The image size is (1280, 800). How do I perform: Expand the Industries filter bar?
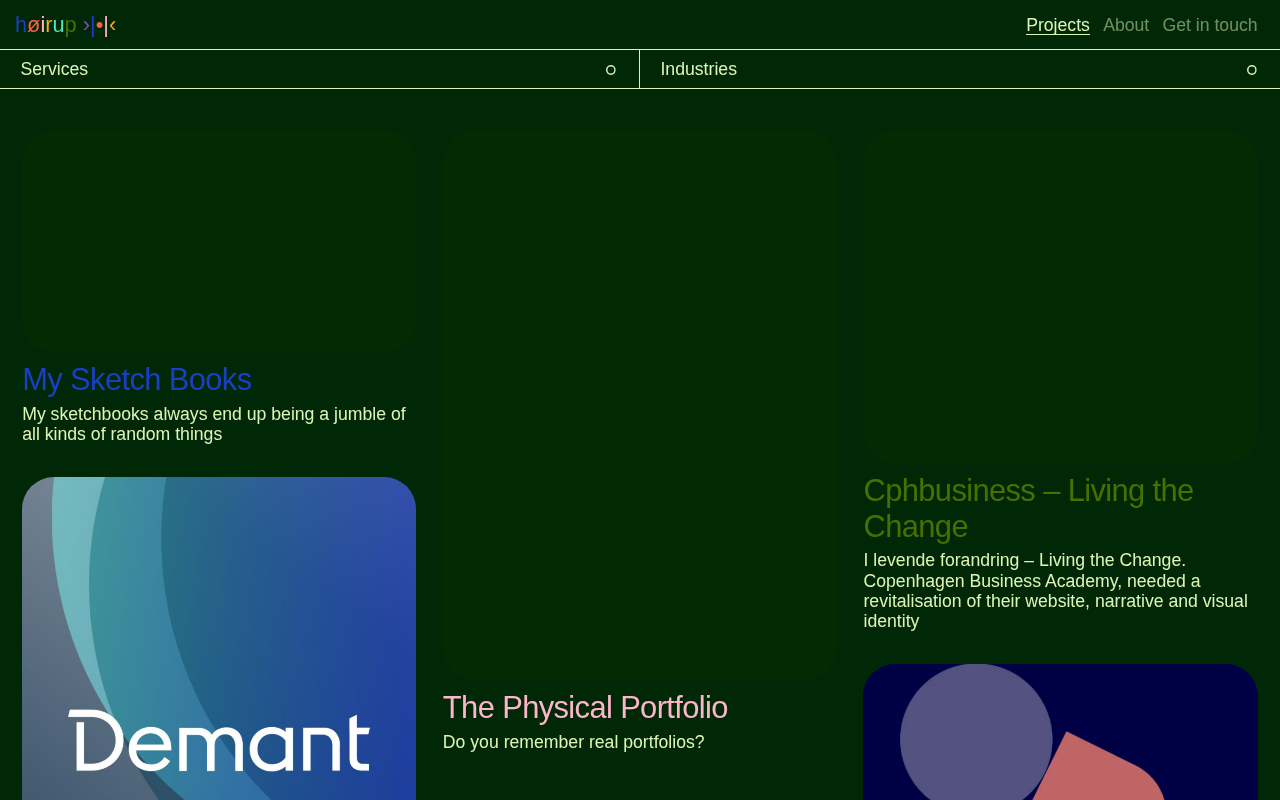click(x=960, y=69)
